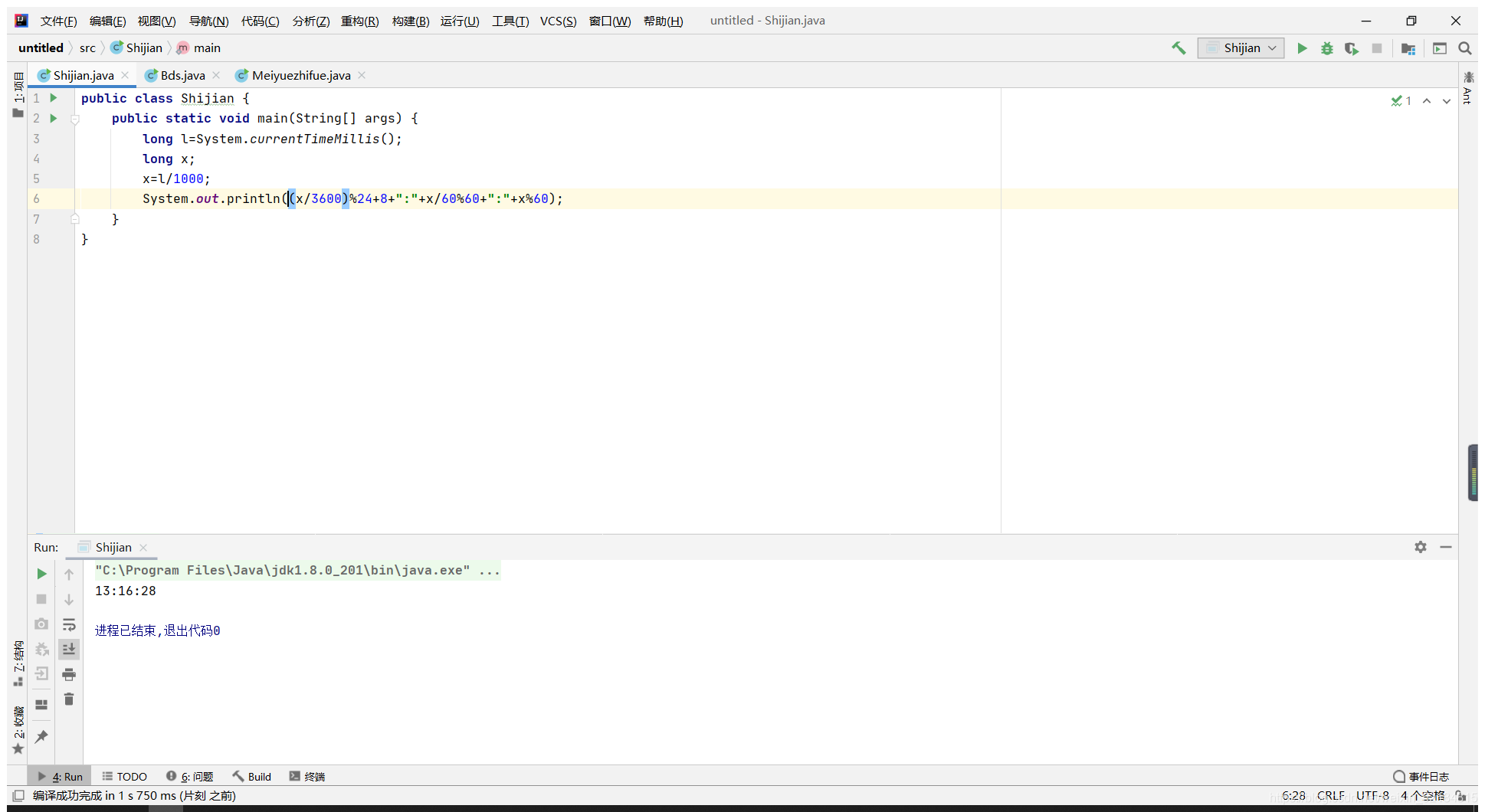Click the inspection checkmark indicator
Viewport: 1485px width, 812px height.
tap(1401, 101)
